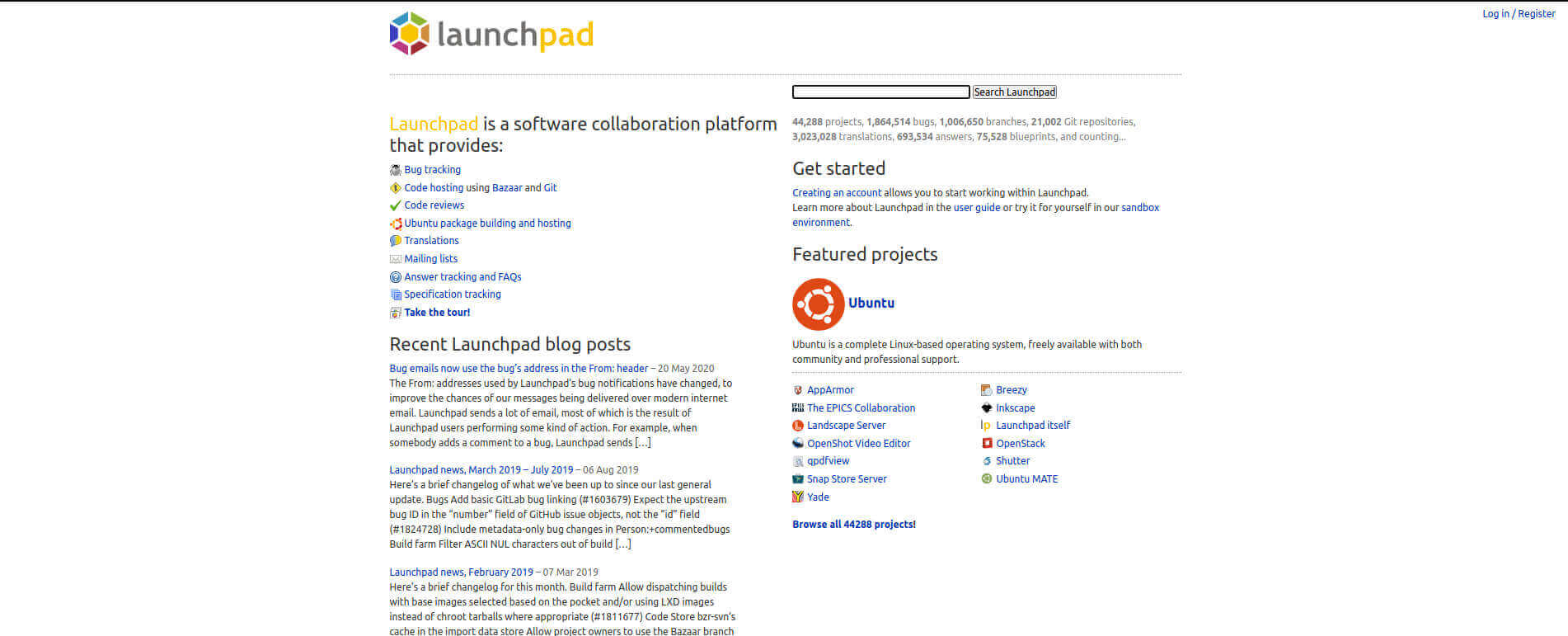Click the Specification tracking blueprint icon
Viewport: 1568px width, 636px height.
pyautogui.click(x=396, y=294)
